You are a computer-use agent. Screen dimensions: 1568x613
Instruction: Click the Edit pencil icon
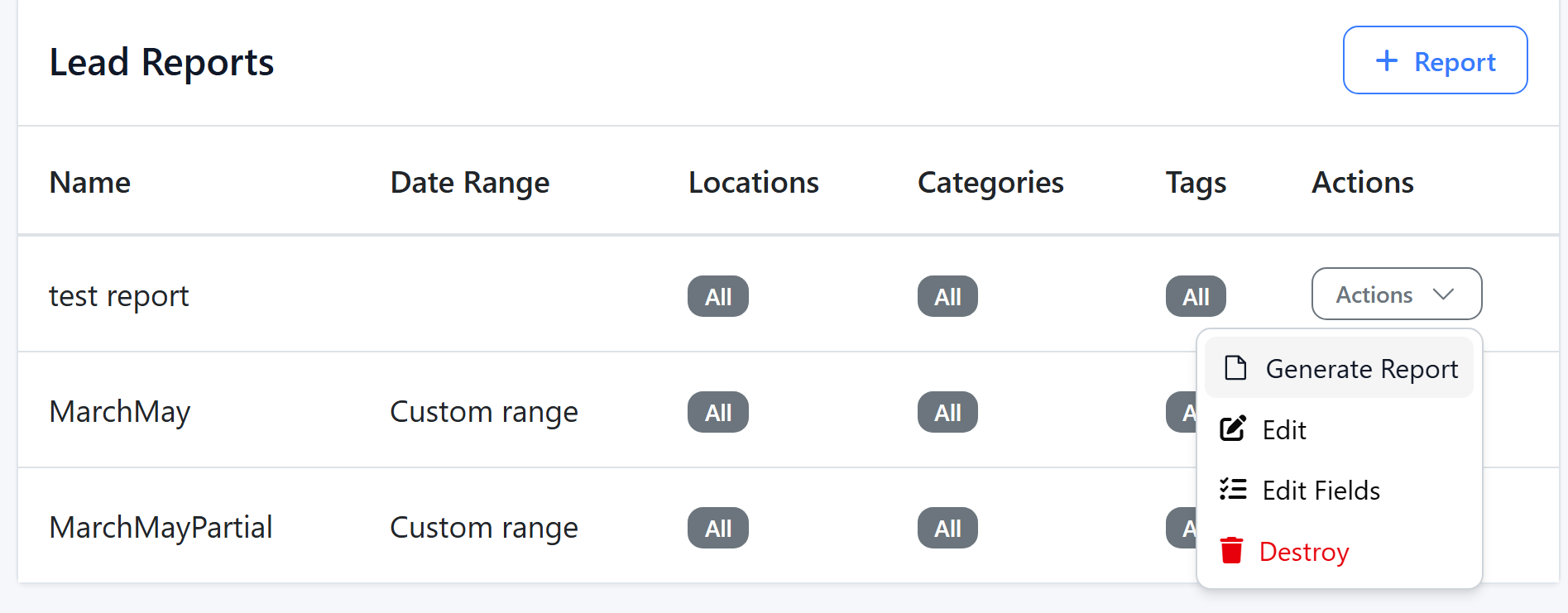1232,429
